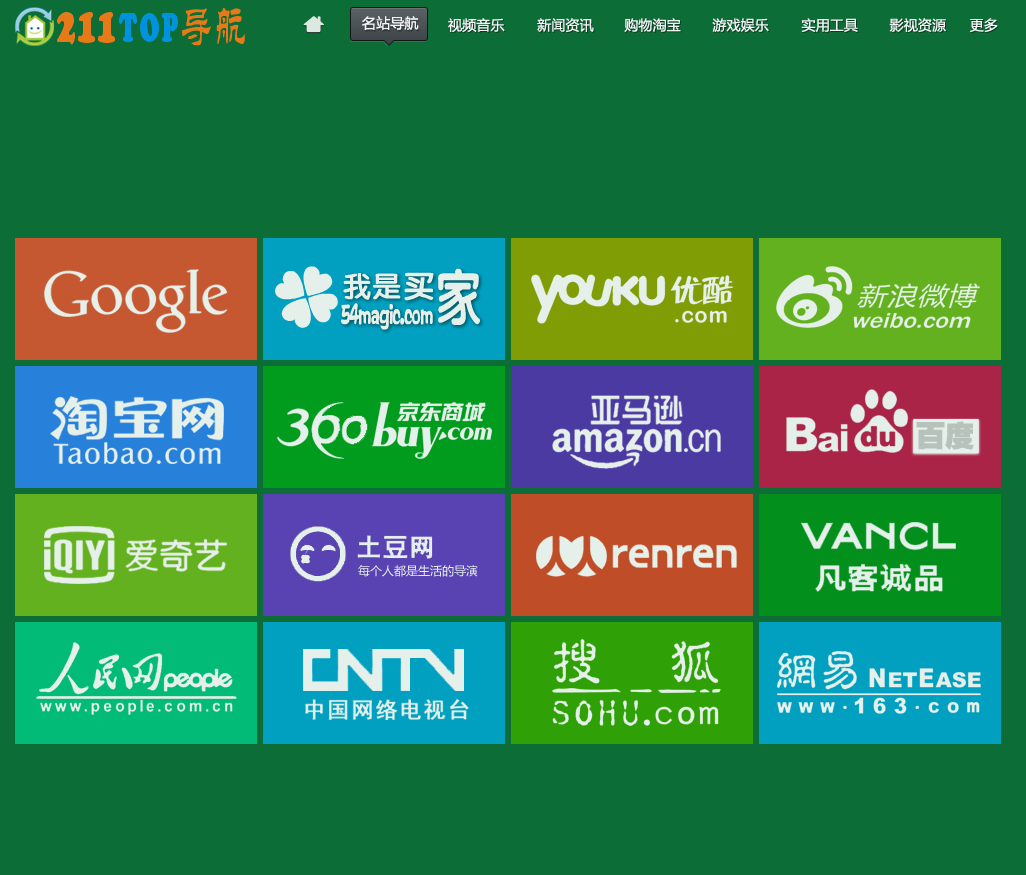Click the 211TOP导航 site logo

(130, 27)
